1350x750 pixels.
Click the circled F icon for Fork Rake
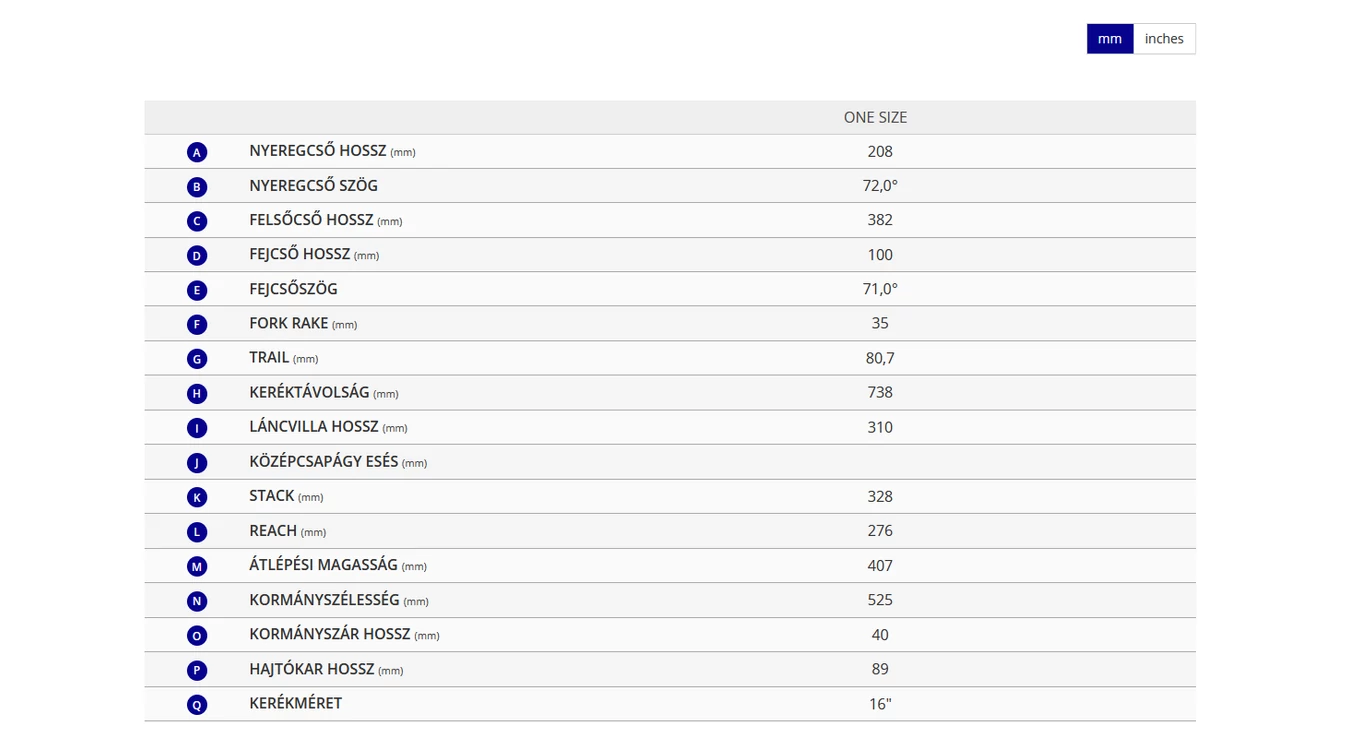click(x=197, y=325)
